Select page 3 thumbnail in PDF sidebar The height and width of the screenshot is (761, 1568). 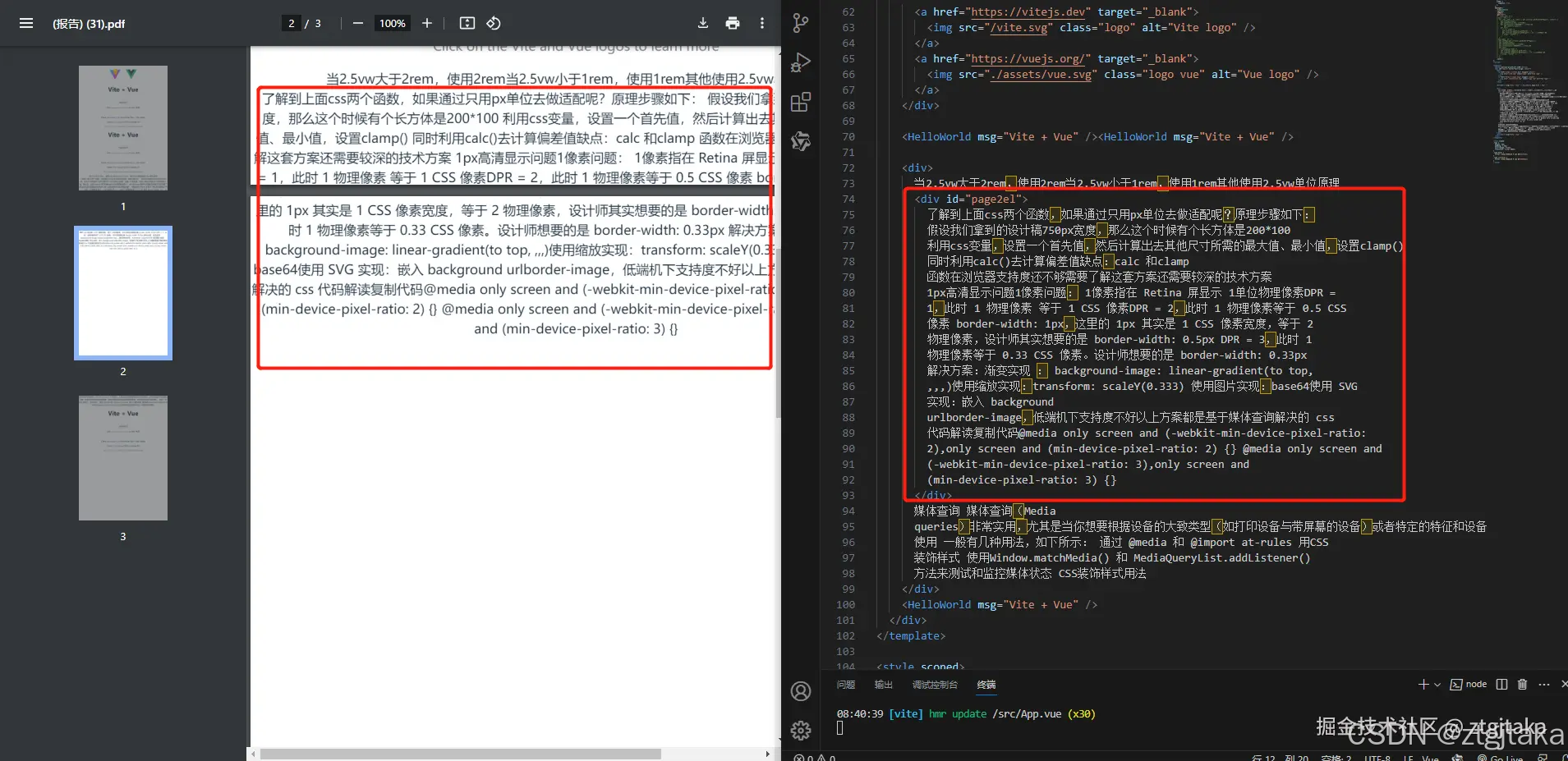pyautogui.click(x=122, y=457)
